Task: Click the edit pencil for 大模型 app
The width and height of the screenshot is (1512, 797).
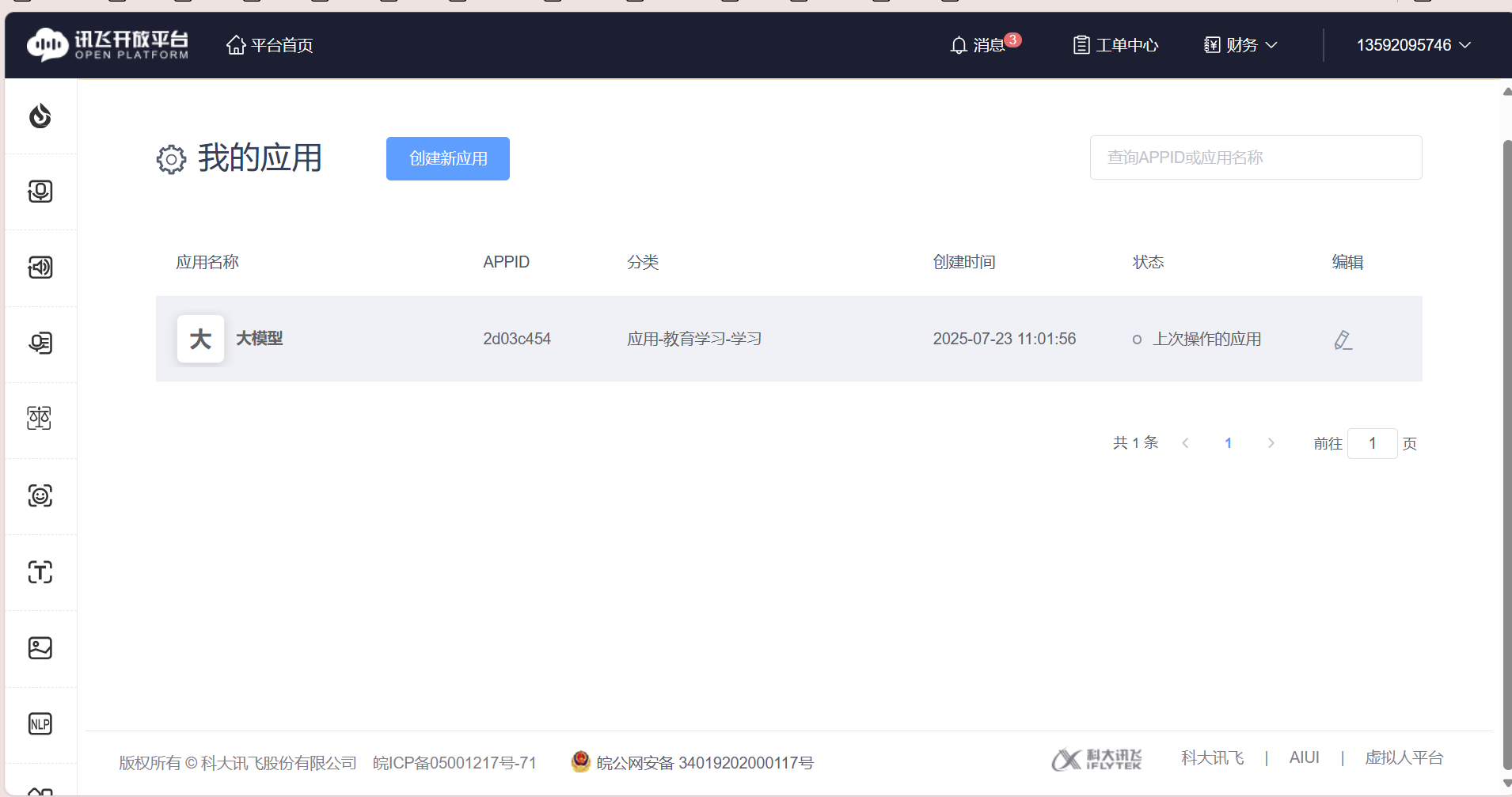Action: (x=1343, y=339)
